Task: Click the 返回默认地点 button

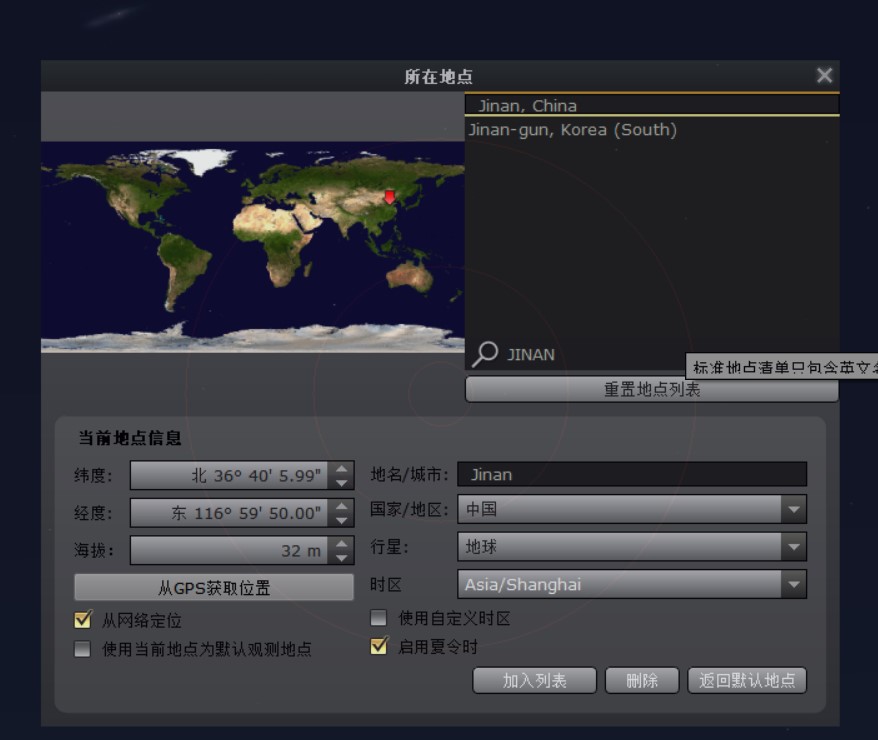Action: pyautogui.click(x=745, y=680)
